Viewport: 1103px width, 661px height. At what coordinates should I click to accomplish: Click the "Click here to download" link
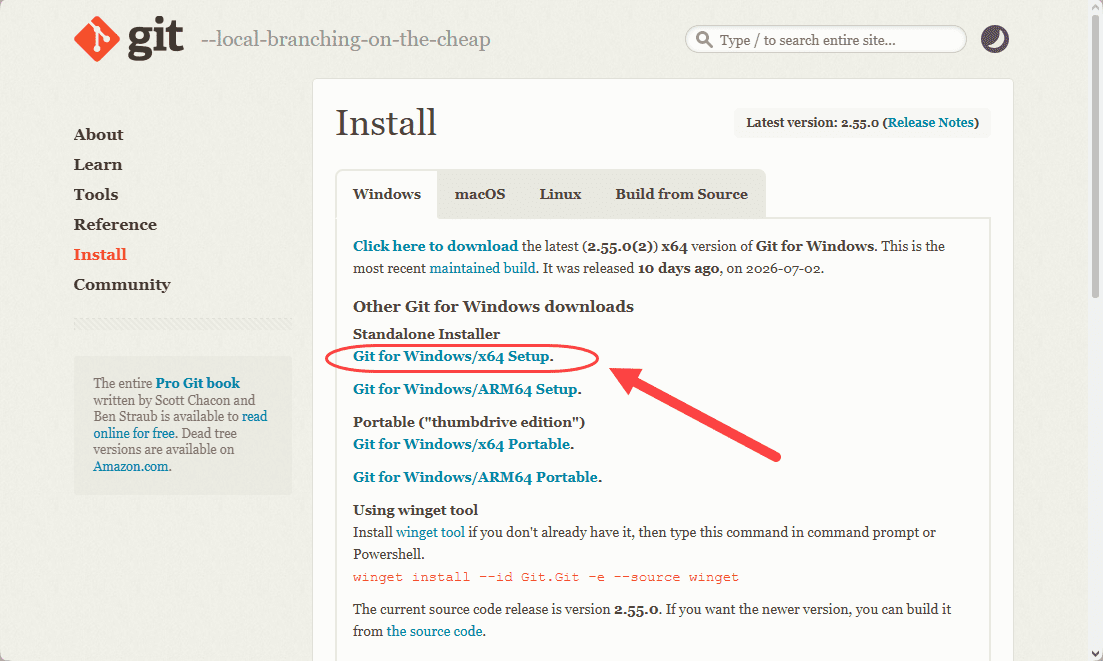(x=435, y=246)
